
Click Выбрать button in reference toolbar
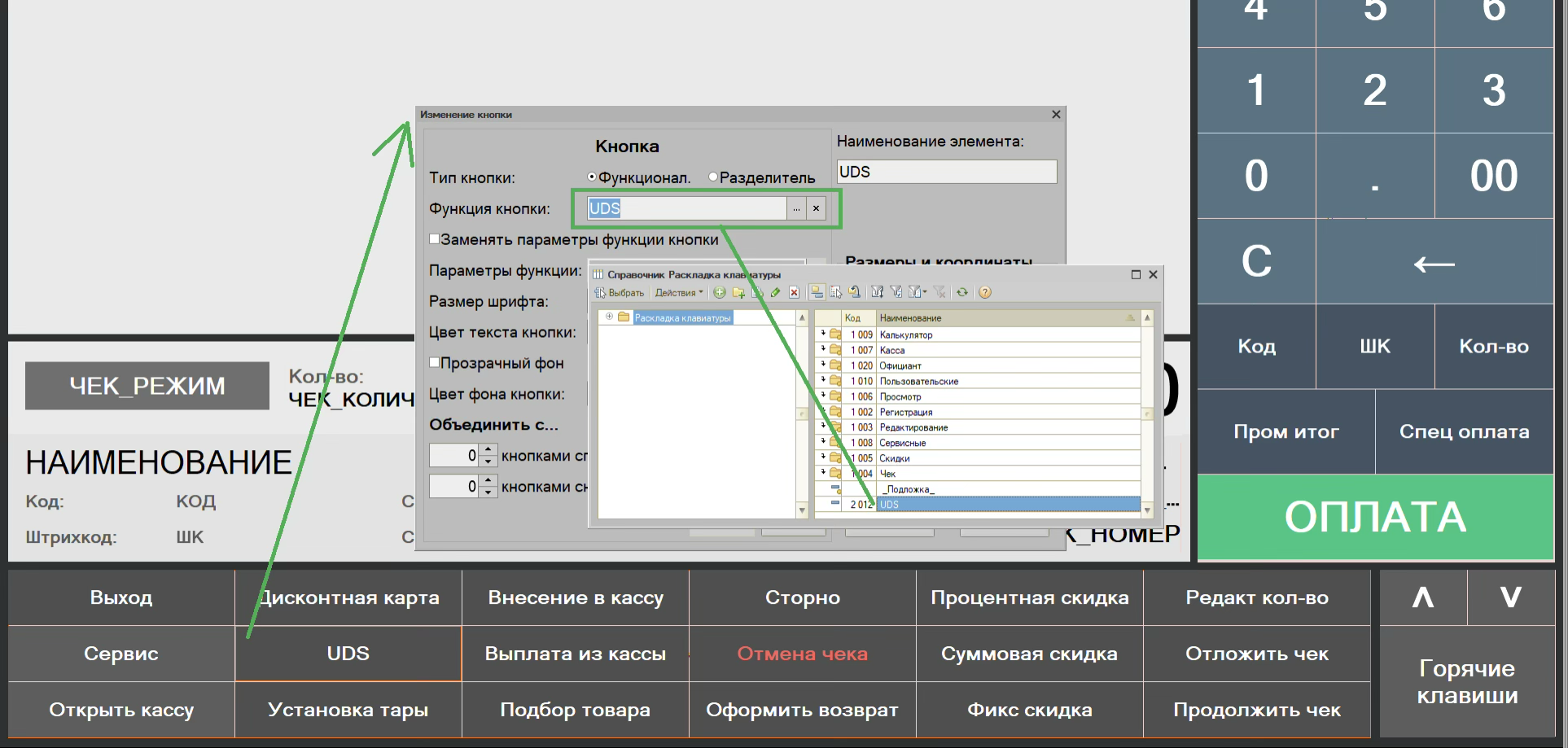619,293
